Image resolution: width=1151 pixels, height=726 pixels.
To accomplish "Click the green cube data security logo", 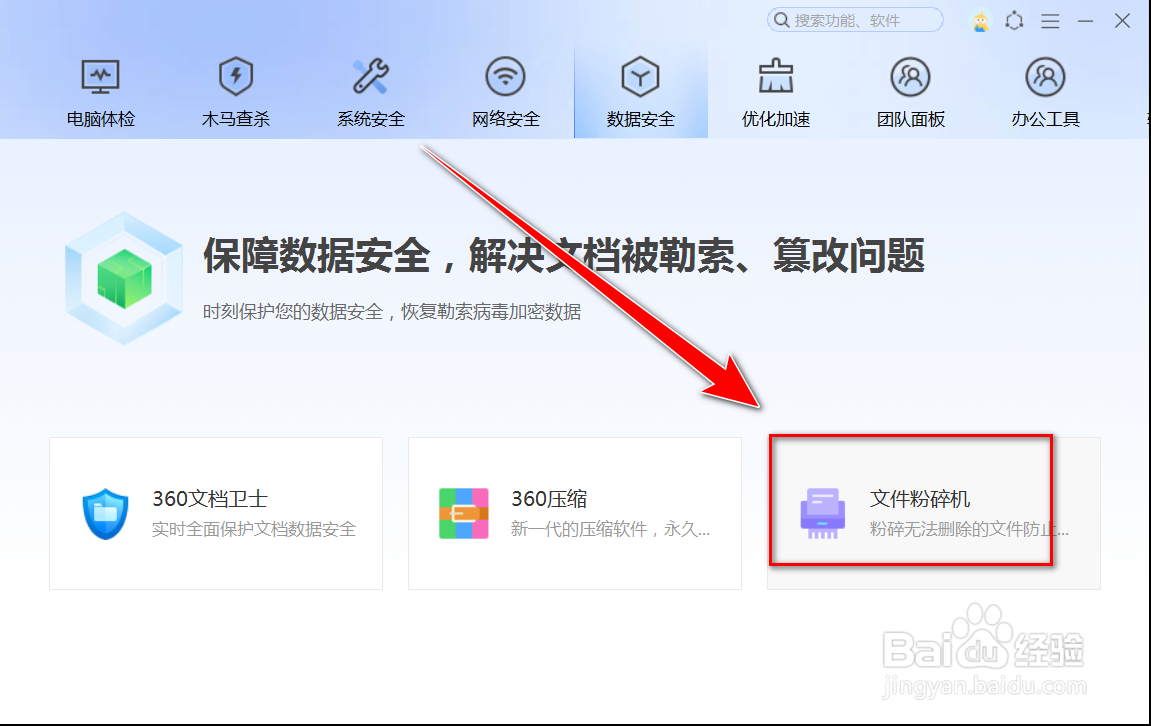I will click(x=124, y=278).
